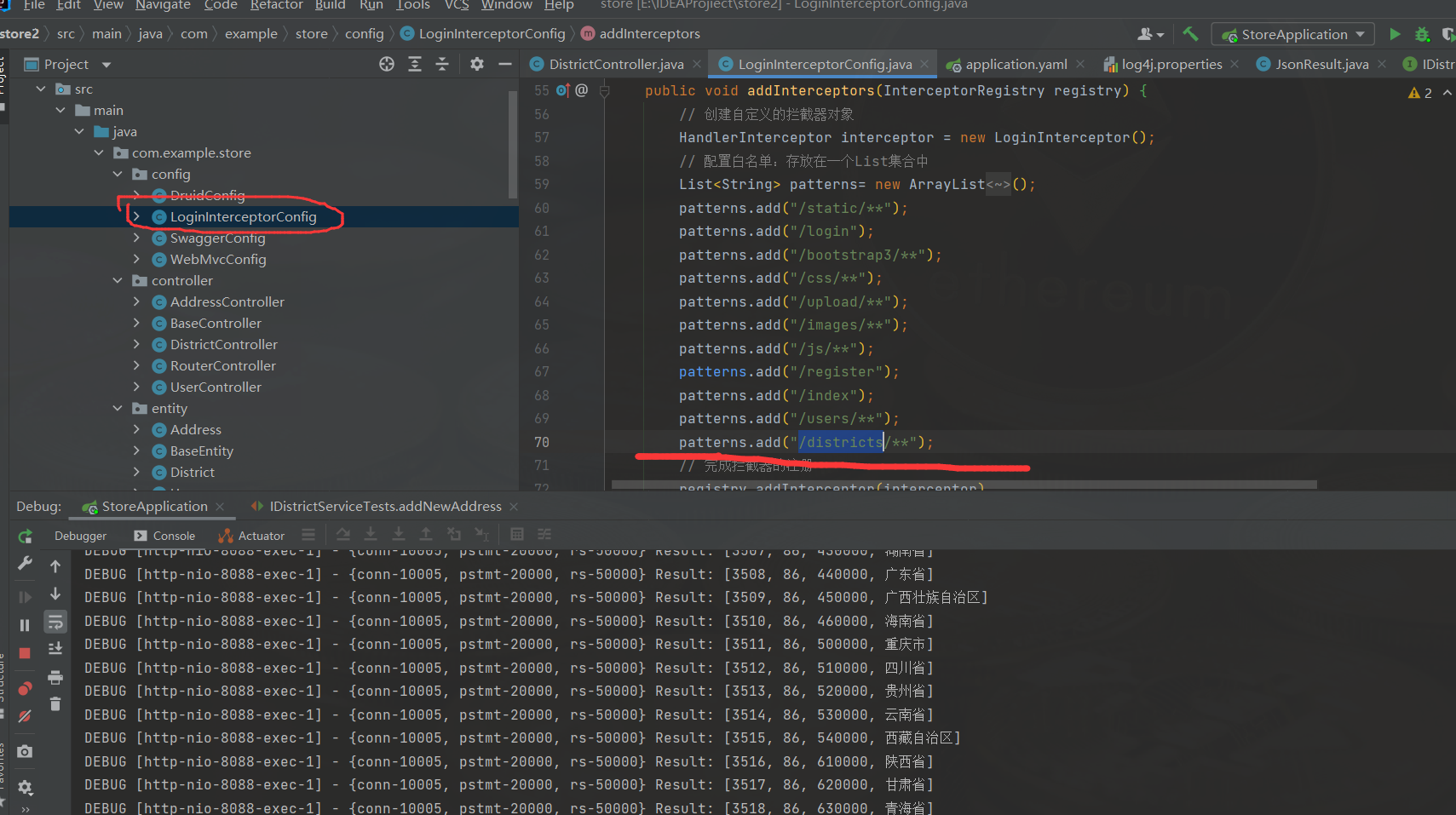
Task: Select BaseEntity in project tree
Action: coord(201,451)
